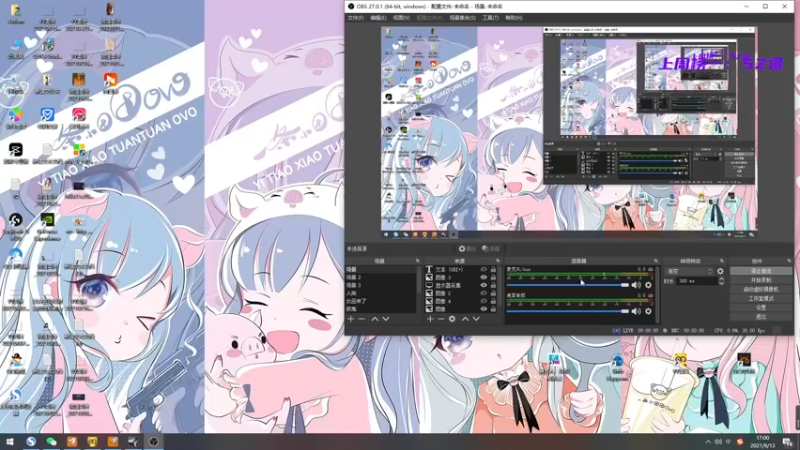The width and height of the screenshot is (800, 450).
Task: Remove selected scene with minus icon
Action: 362,319
